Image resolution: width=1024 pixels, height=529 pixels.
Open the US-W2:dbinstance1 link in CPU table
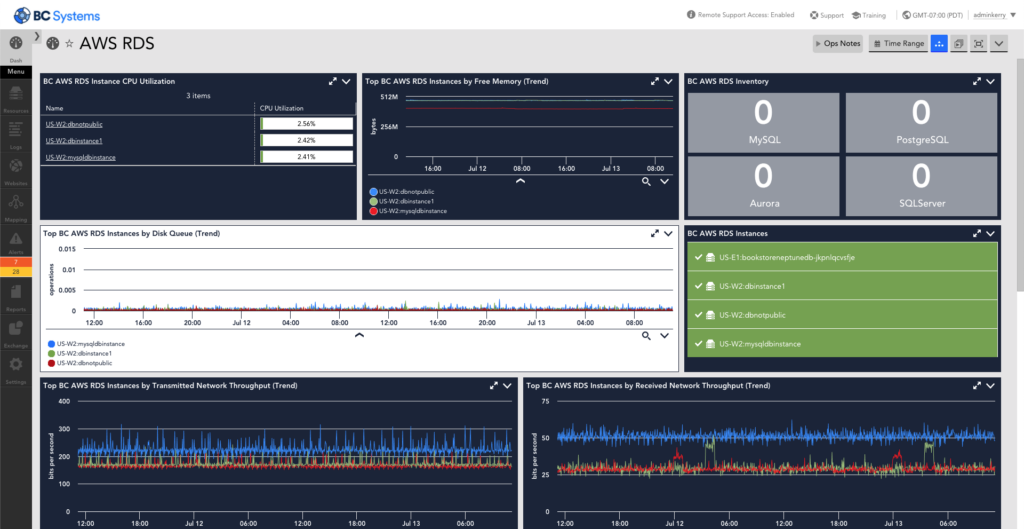click(74, 140)
